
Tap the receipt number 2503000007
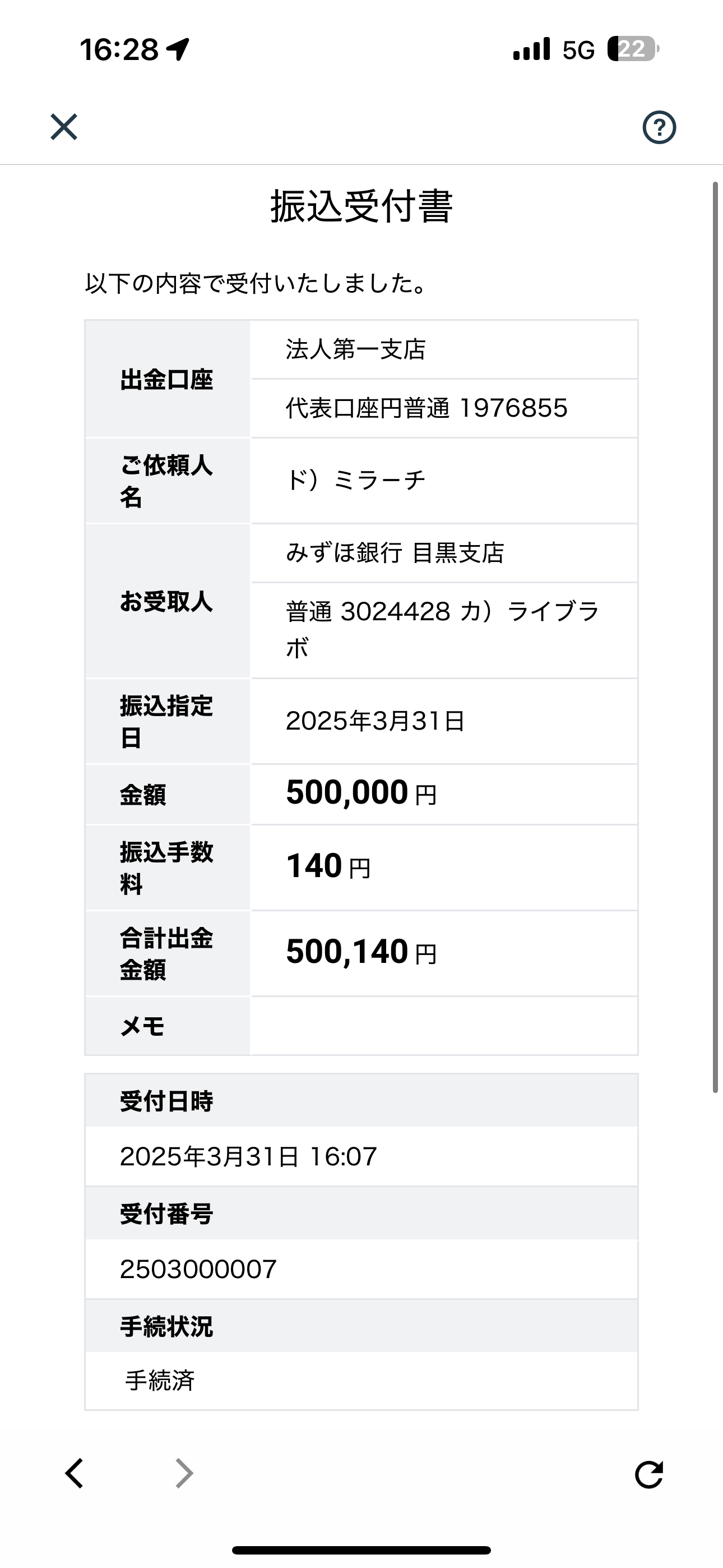198,1269
